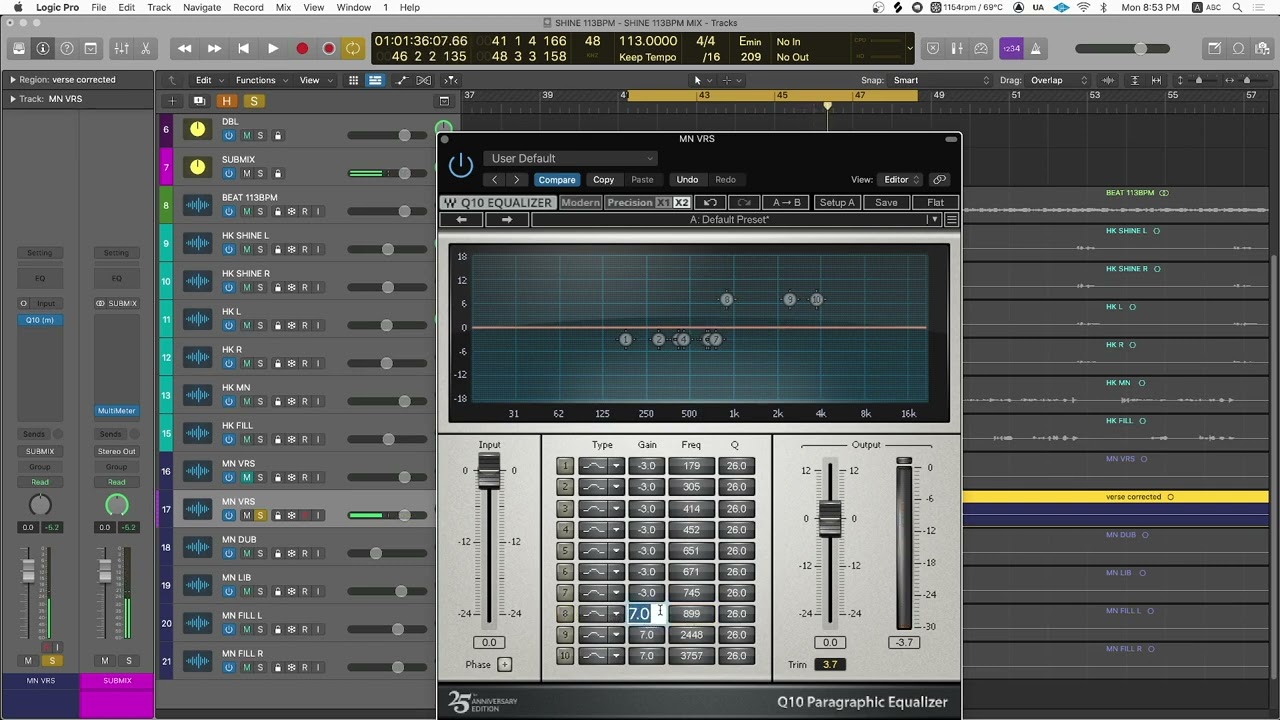1280x720 pixels.
Task: Toggle the global Solo button S
Action: (x=253, y=101)
